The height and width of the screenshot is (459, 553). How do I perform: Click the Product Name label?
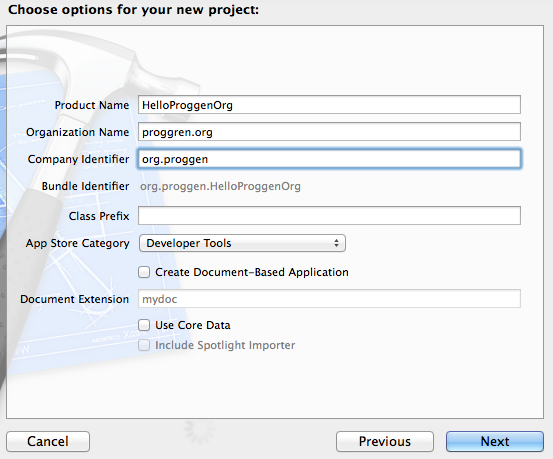tap(92, 105)
